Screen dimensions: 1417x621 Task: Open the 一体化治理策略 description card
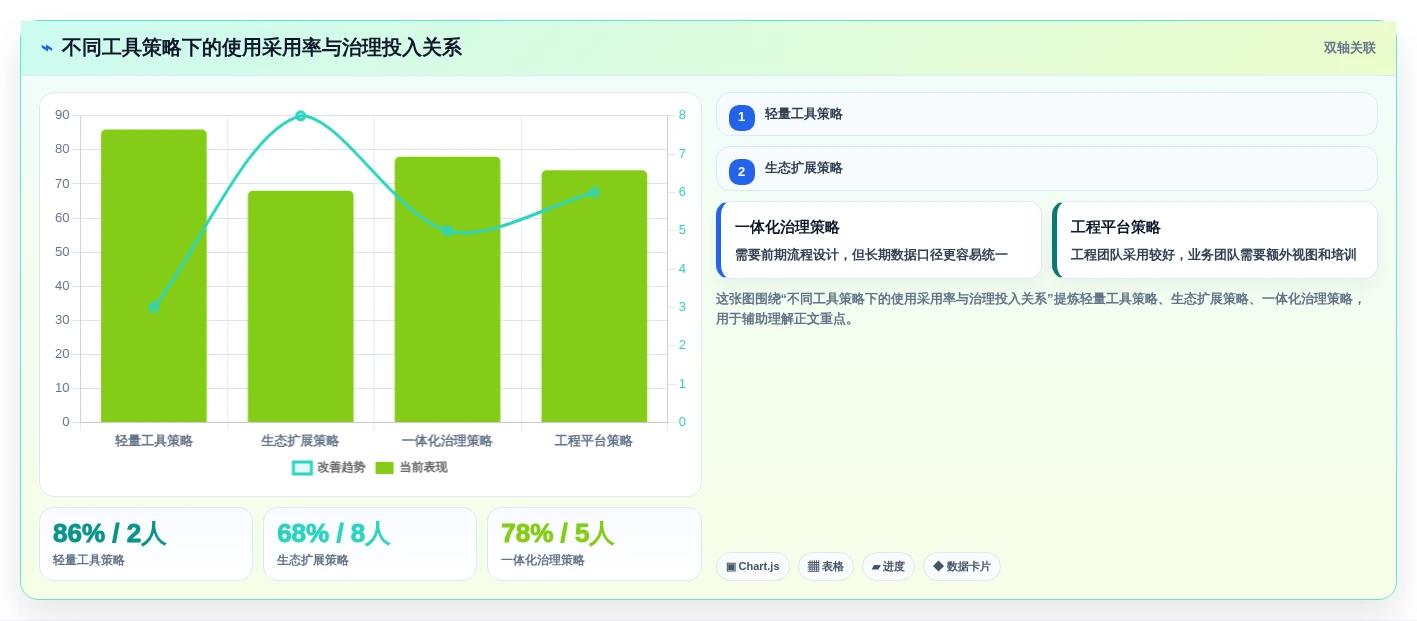coord(879,240)
